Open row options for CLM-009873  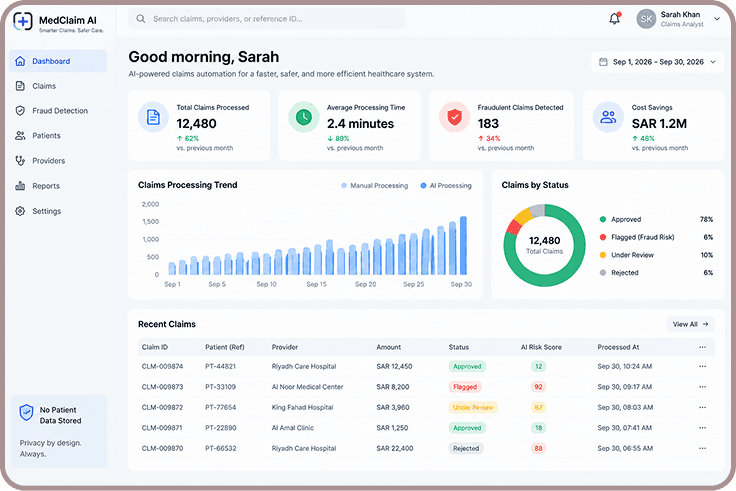(702, 387)
